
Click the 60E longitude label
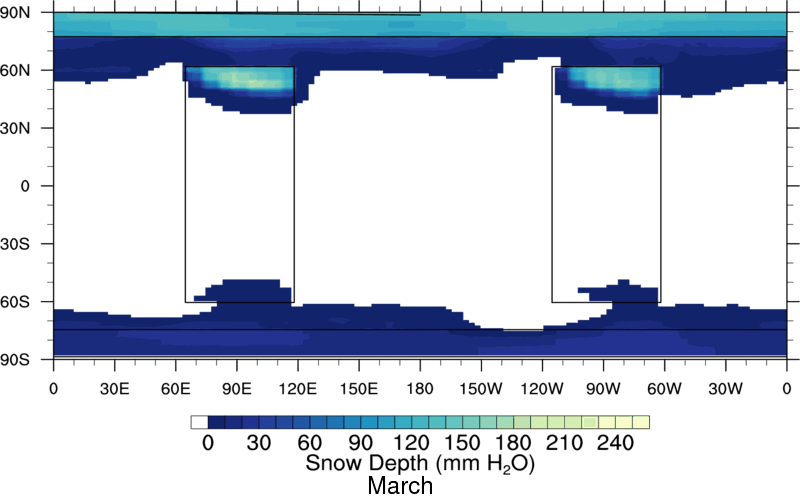[176, 389]
